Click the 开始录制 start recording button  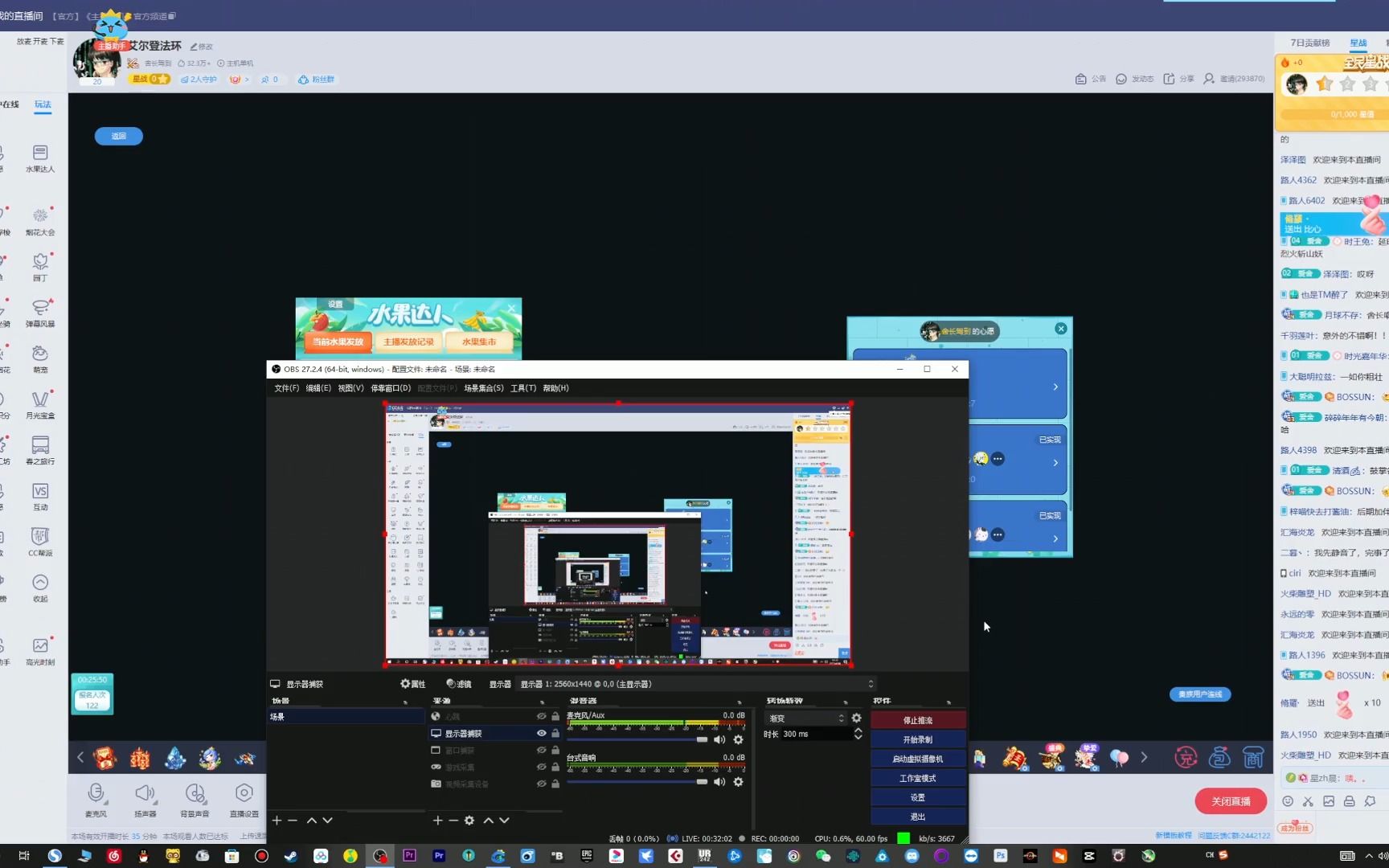[x=918, y=739]
